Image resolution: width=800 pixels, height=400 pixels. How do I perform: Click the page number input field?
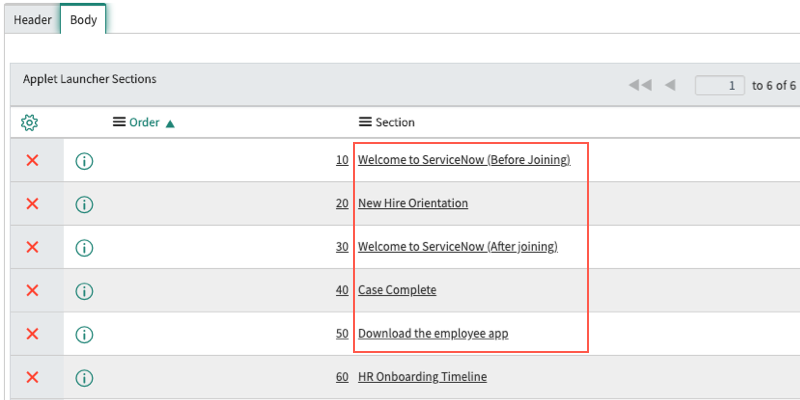[x=719, y=86]
